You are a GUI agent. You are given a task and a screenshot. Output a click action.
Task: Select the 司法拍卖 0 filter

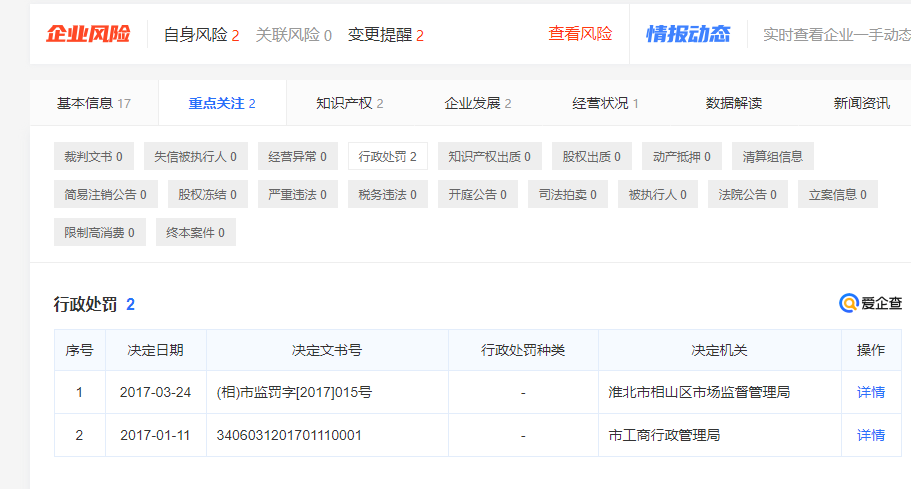(568, 195)
